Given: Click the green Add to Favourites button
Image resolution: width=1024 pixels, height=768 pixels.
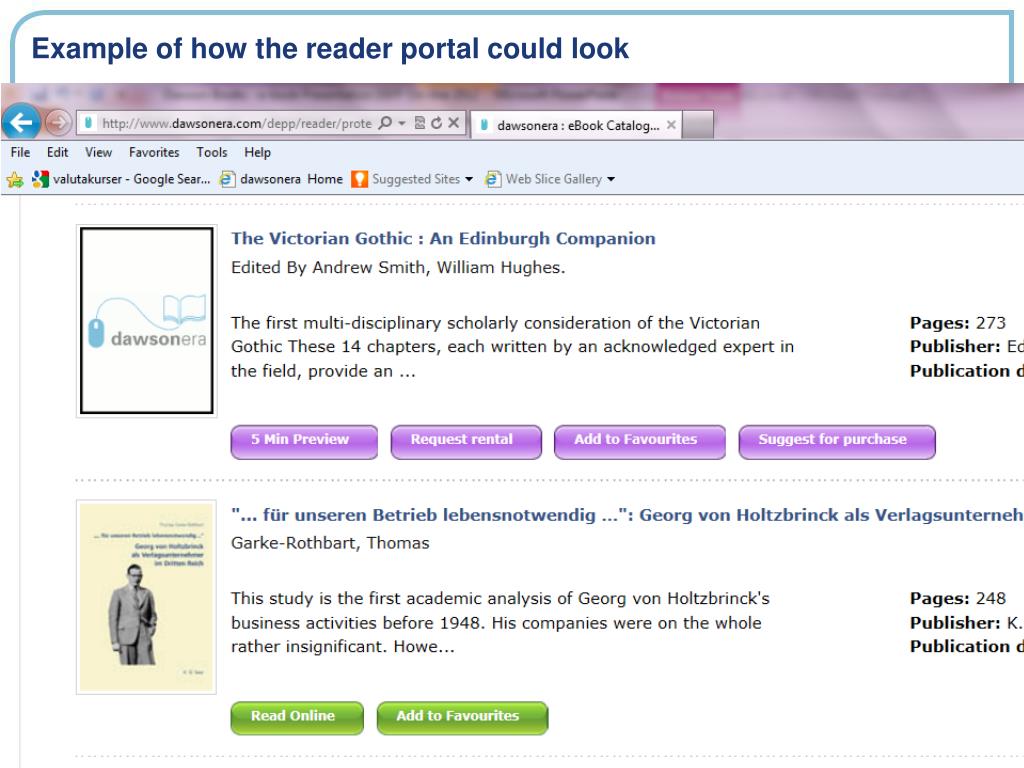Looking at the screenshot, I should click(x=462, y=718).
